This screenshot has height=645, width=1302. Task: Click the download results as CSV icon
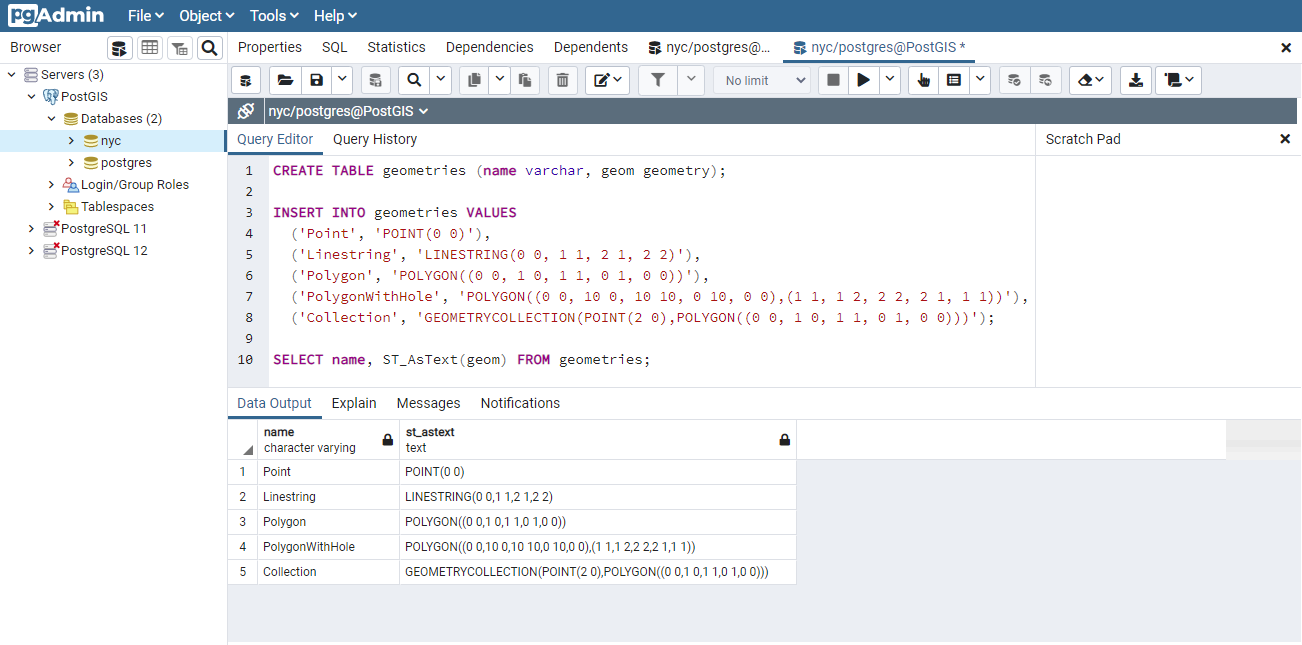pyautogui.click(x=1135, y=81)
